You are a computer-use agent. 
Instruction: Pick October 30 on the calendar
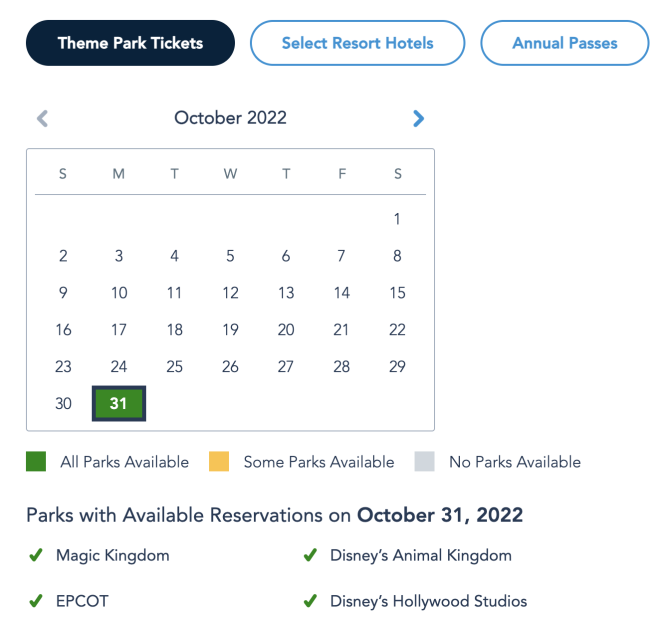(63, 404)
